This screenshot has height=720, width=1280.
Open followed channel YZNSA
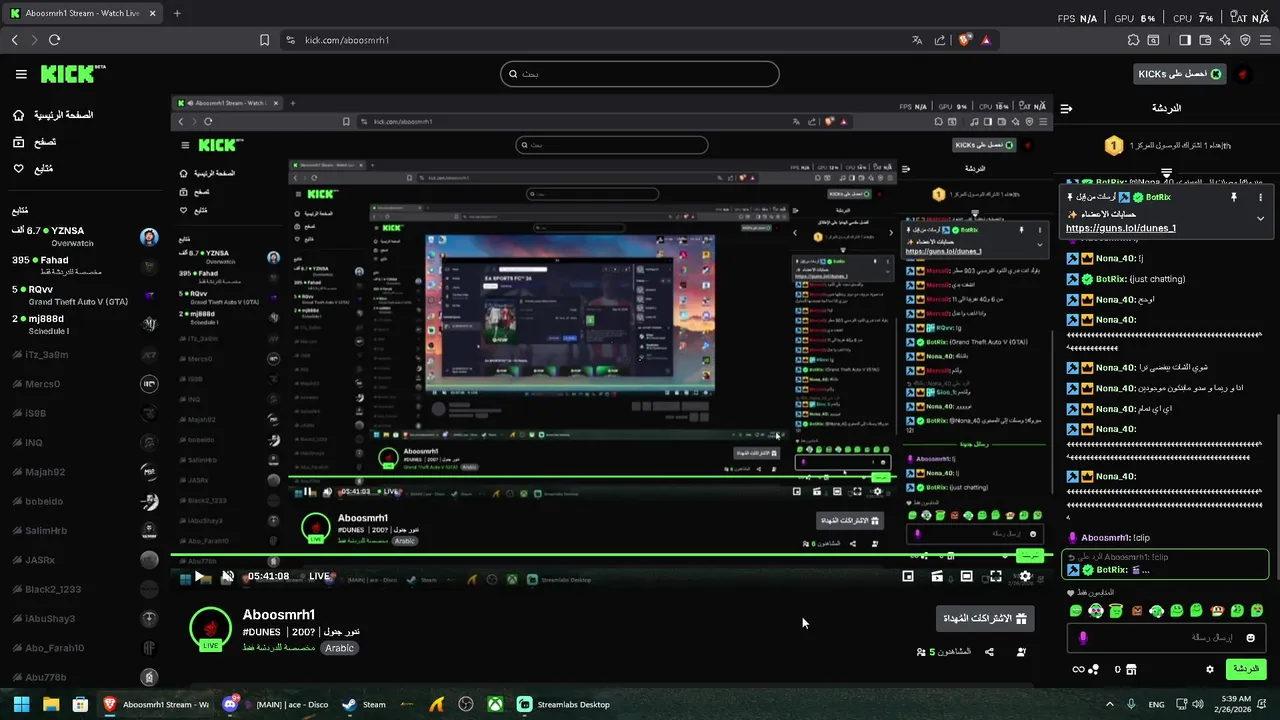tap(85, 236)
